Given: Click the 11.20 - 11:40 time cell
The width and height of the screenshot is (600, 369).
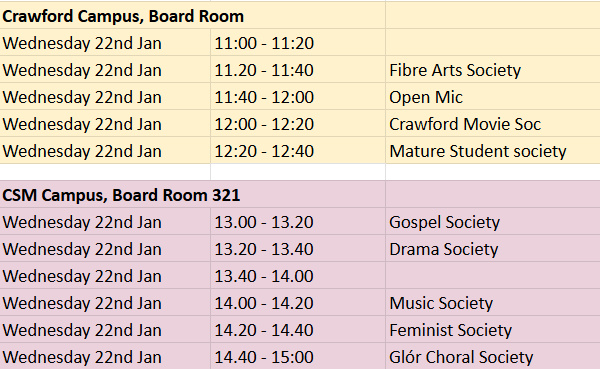Looking at the screenshot, I should (x=298, y=70).
